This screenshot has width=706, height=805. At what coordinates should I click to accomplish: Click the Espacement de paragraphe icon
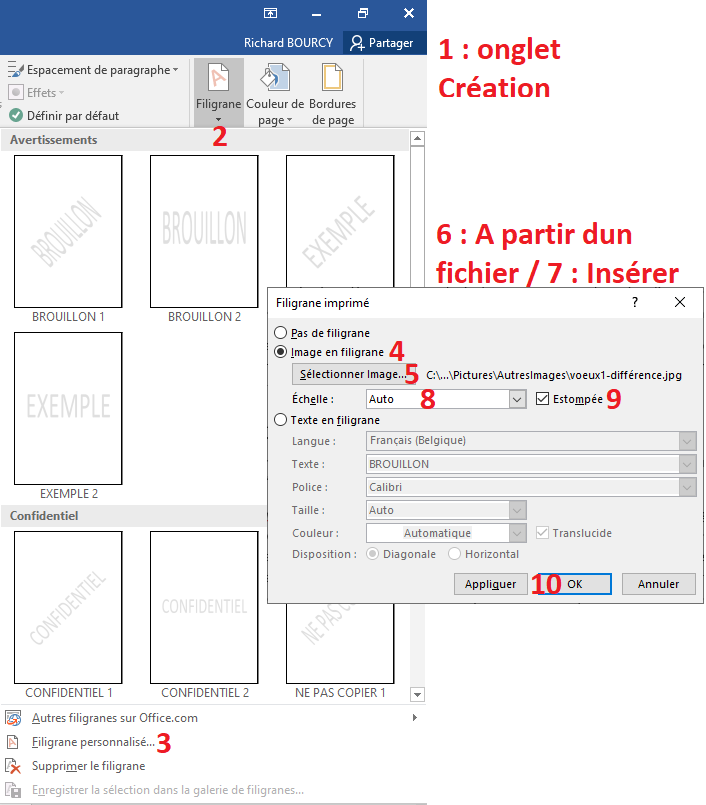pyautogui.click(x=15, y=69)
